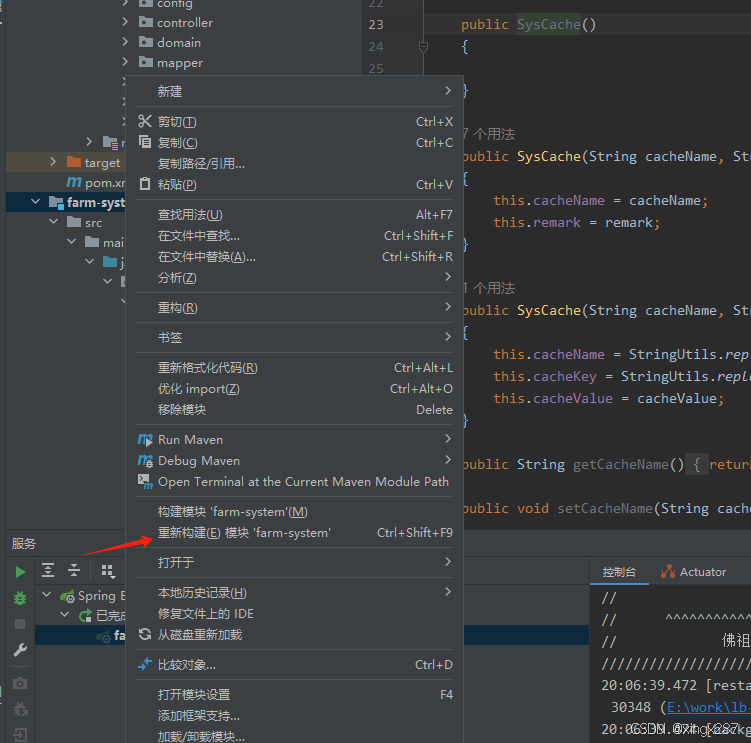This screenshot has height=743, width=751.
Task: Click the debug bug icon in Services
Action: point(20,598)
